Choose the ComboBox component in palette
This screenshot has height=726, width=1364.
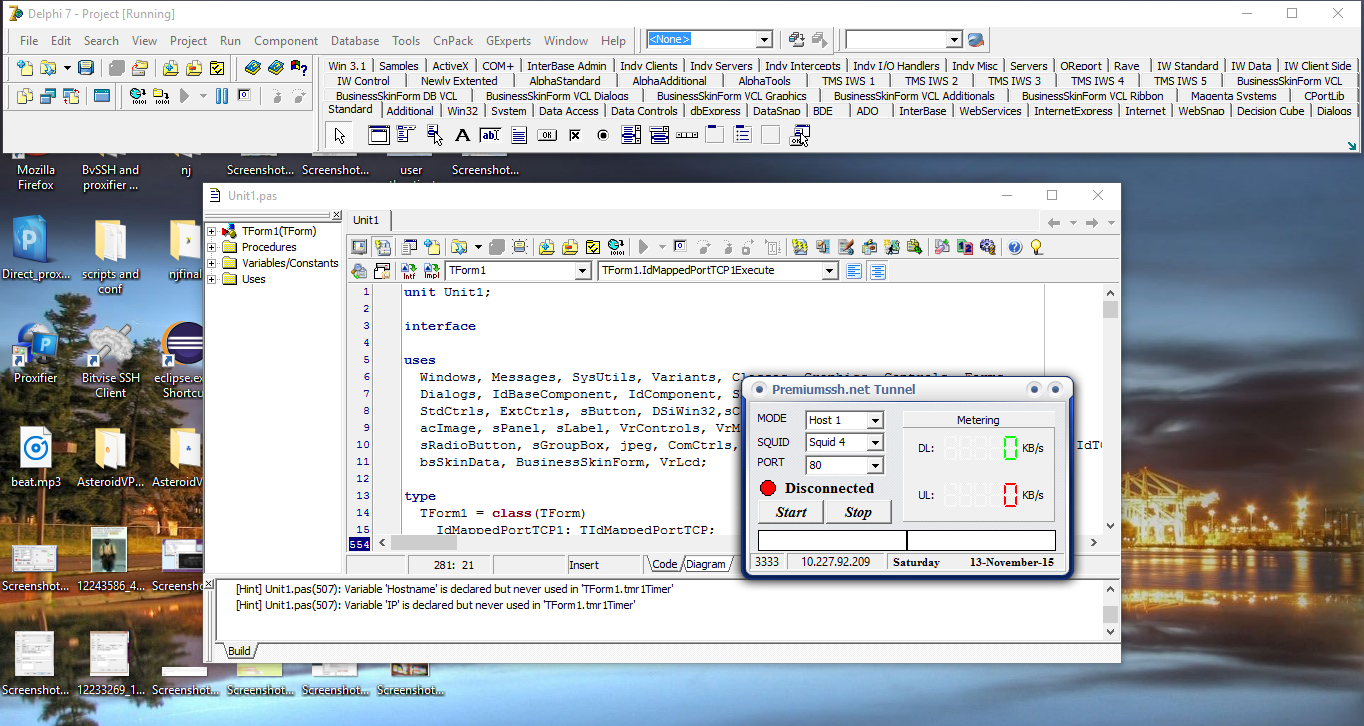pyautogui.click(x=658, y=135)
